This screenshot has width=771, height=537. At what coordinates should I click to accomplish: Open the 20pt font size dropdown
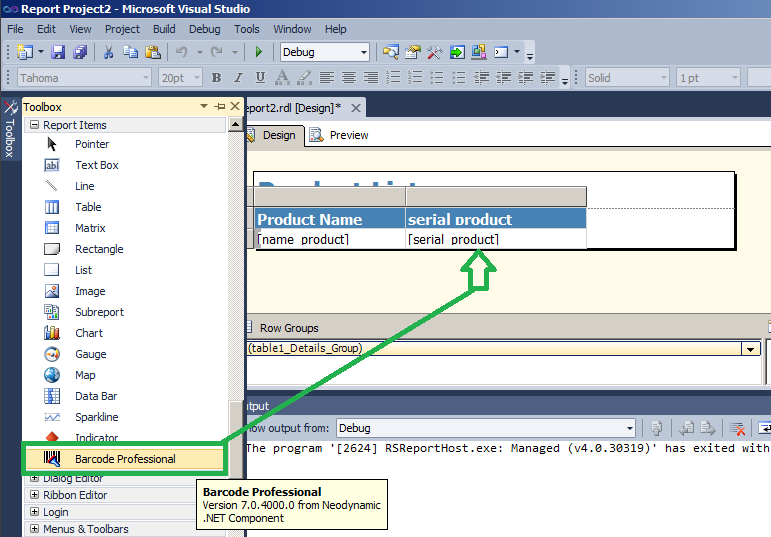point(197,78)
